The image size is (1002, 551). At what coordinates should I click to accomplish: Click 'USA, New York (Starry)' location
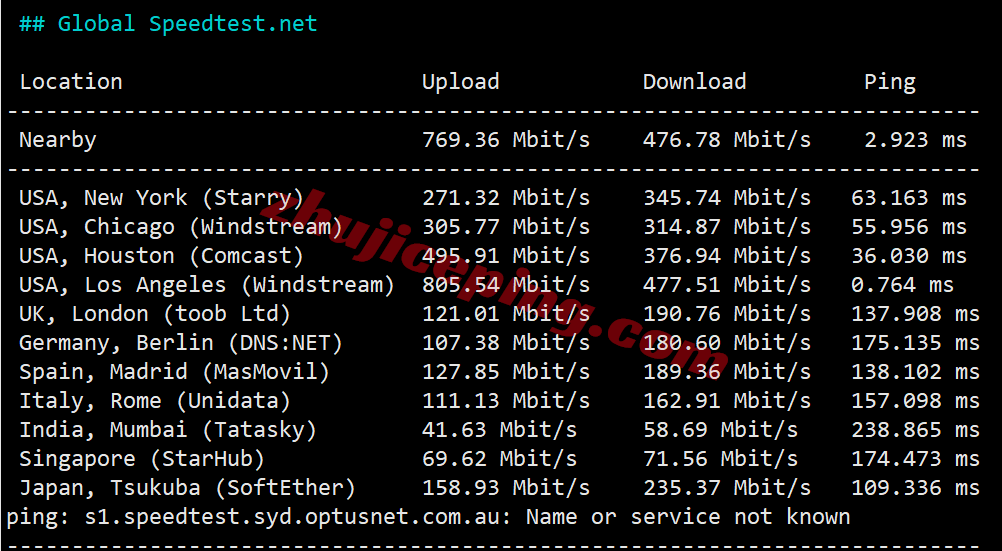[x=162, y=198]
